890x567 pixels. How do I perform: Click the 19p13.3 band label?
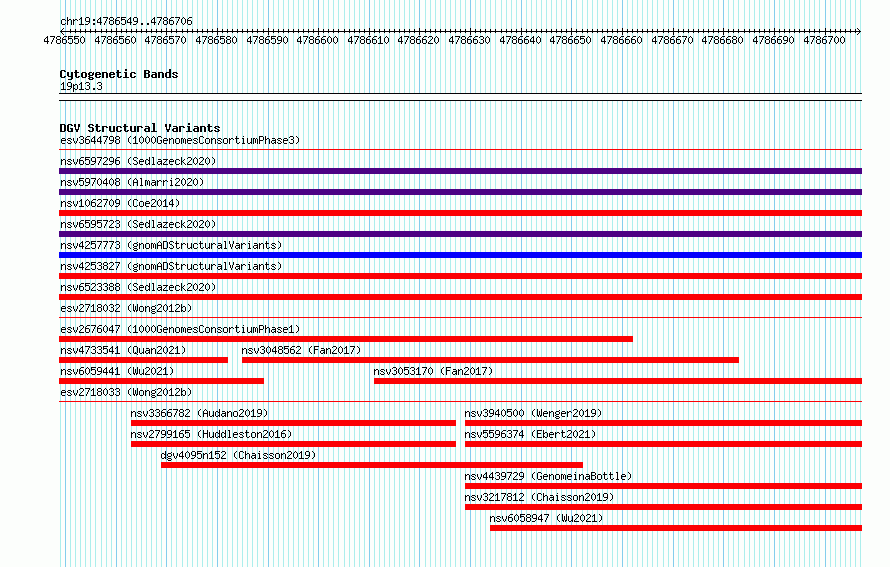click(81, 86)
